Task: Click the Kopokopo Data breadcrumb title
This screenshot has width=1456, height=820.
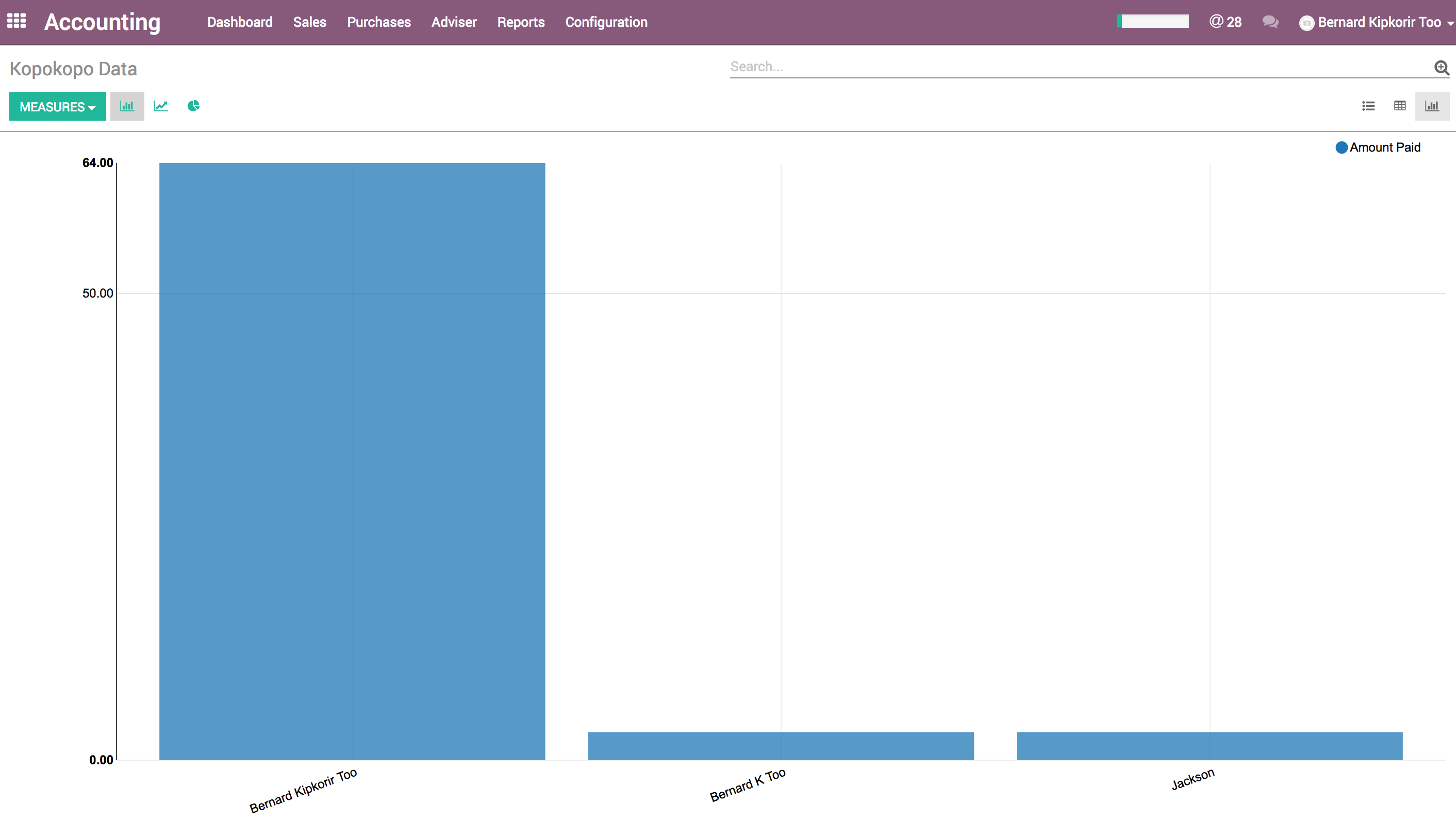Action: click(74, 69)
